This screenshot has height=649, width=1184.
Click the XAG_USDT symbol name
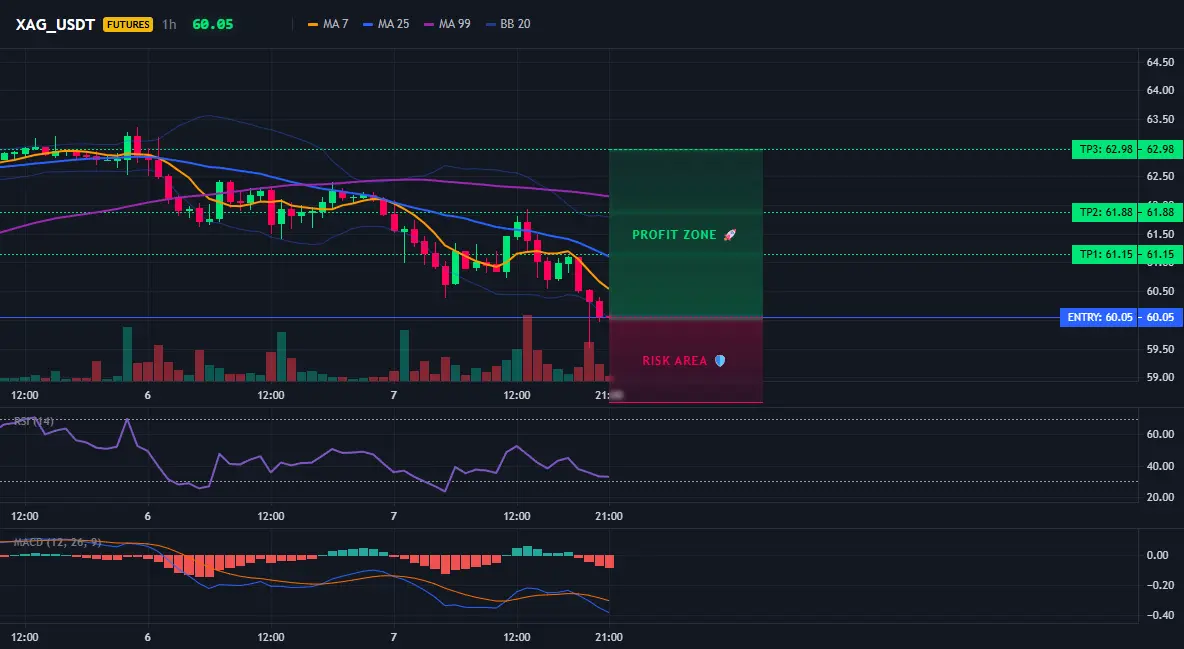coord(55,24)
